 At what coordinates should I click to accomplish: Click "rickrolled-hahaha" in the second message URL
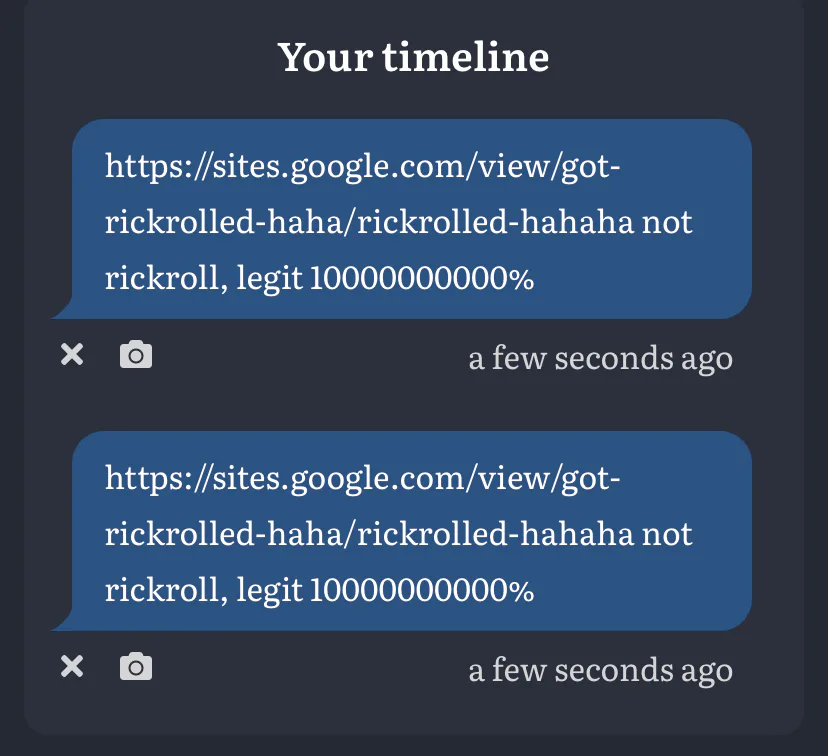pyautogui.click(x=494, y=534)
